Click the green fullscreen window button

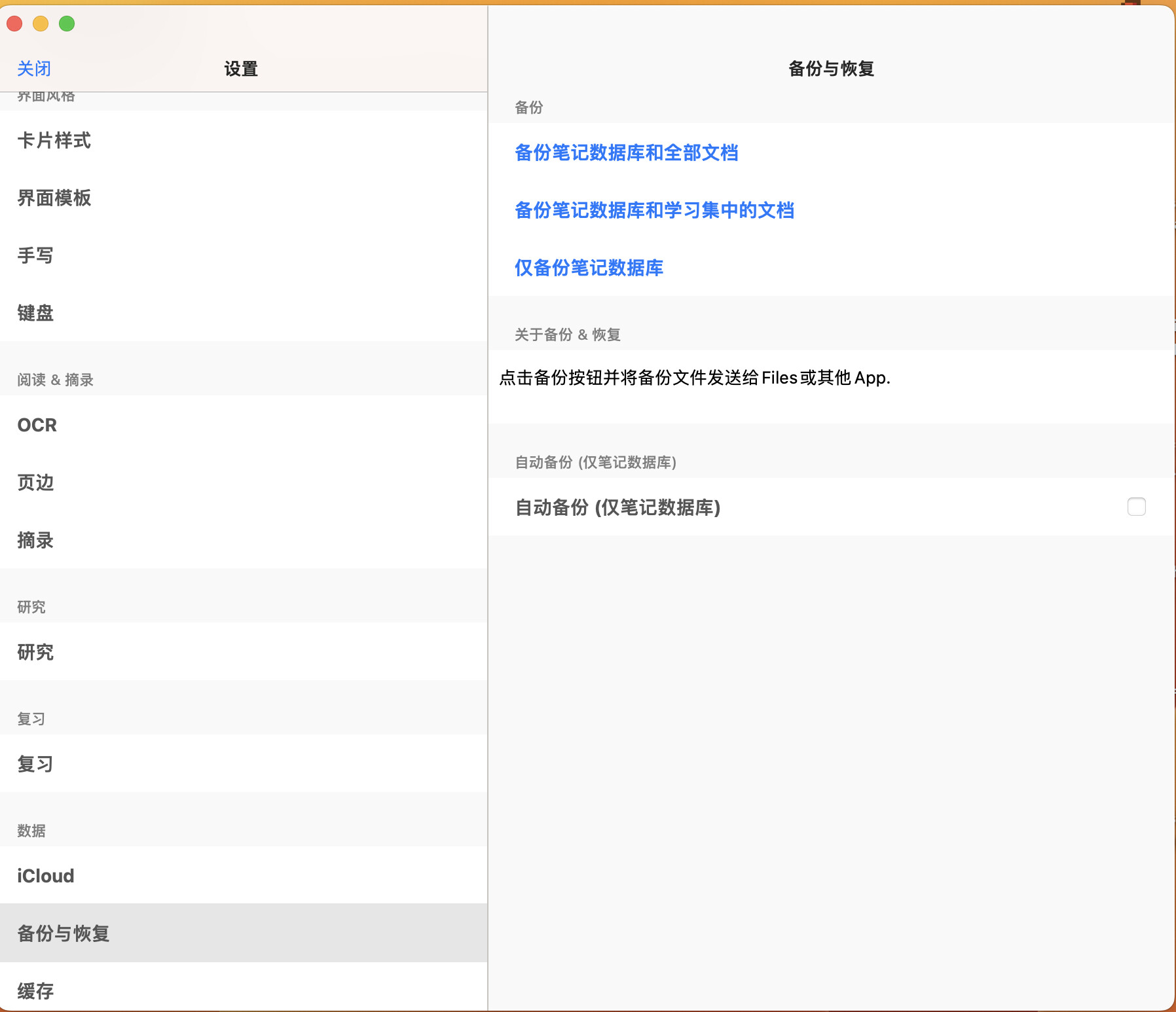67,24
